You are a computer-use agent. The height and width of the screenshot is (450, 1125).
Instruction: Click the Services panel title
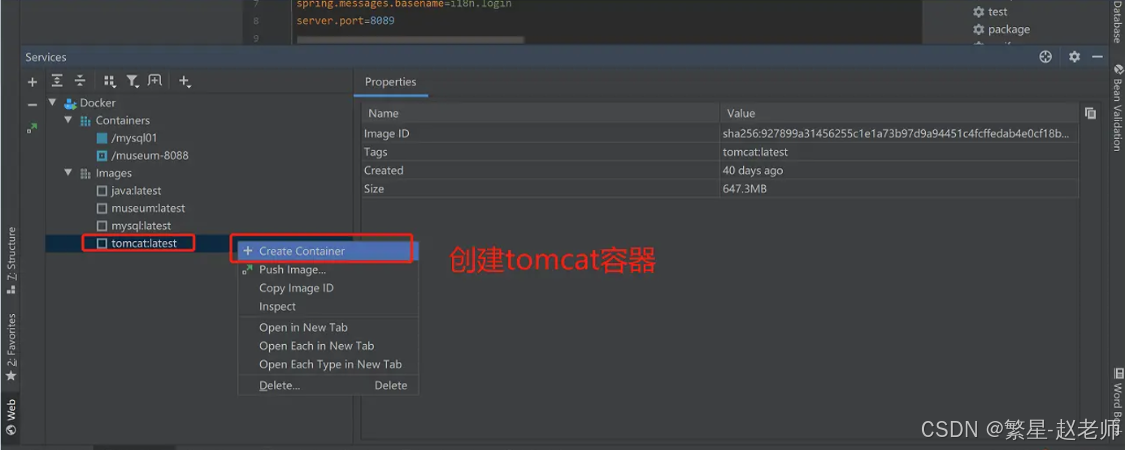click(46, 57)
